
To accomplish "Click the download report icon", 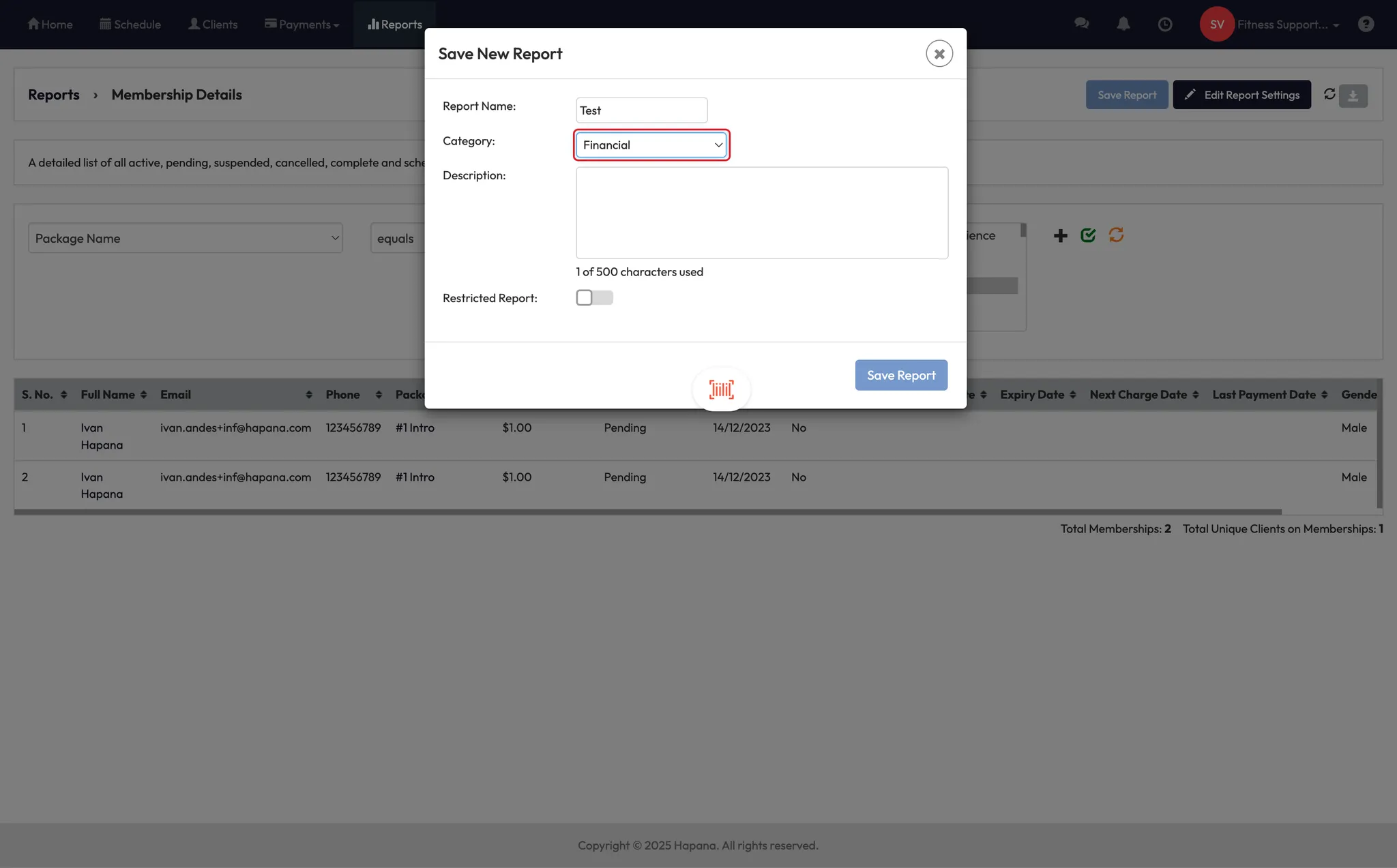I will [1353, 96].
